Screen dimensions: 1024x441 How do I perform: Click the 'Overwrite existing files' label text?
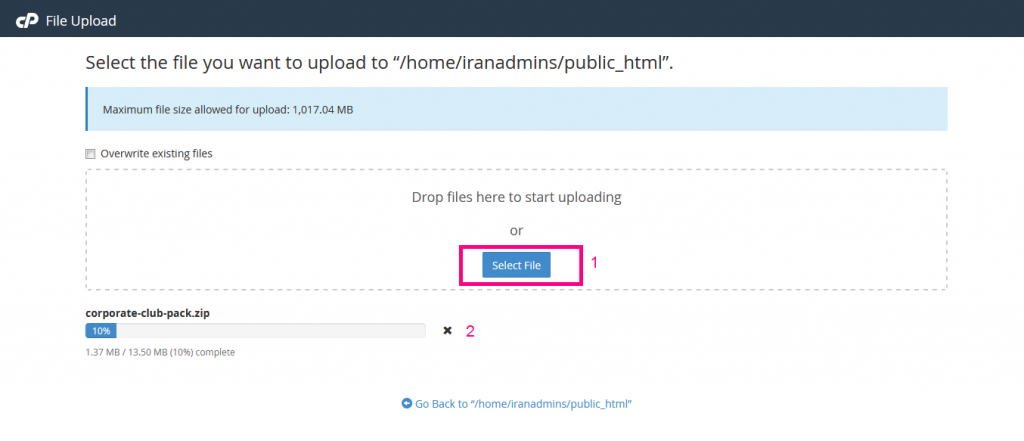156,154
